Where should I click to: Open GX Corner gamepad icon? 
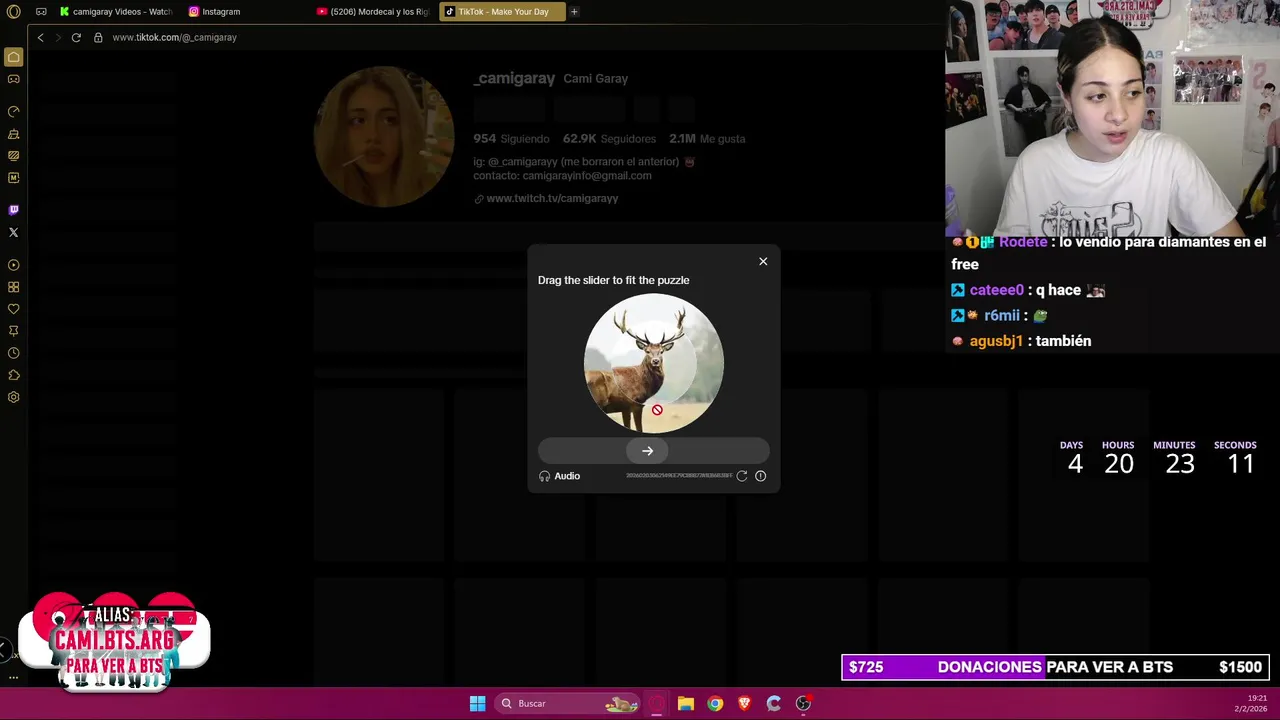(x=13, y=79)
